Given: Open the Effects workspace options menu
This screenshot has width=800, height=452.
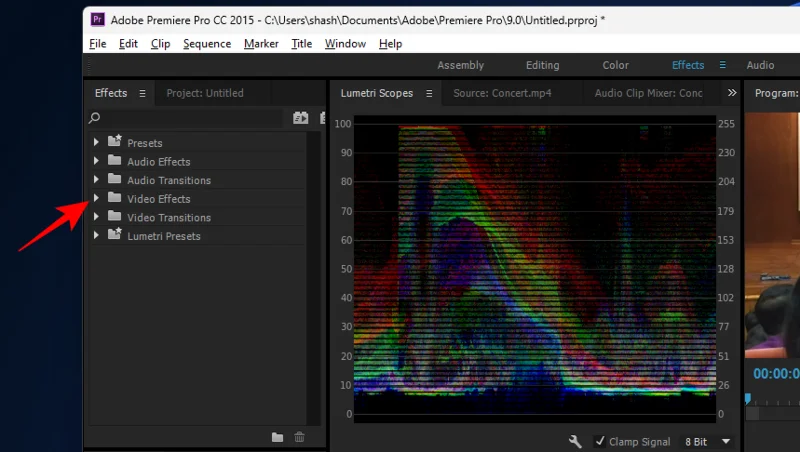Looking at the screenshot, I should pyautogui.click(x=723, y=65).
